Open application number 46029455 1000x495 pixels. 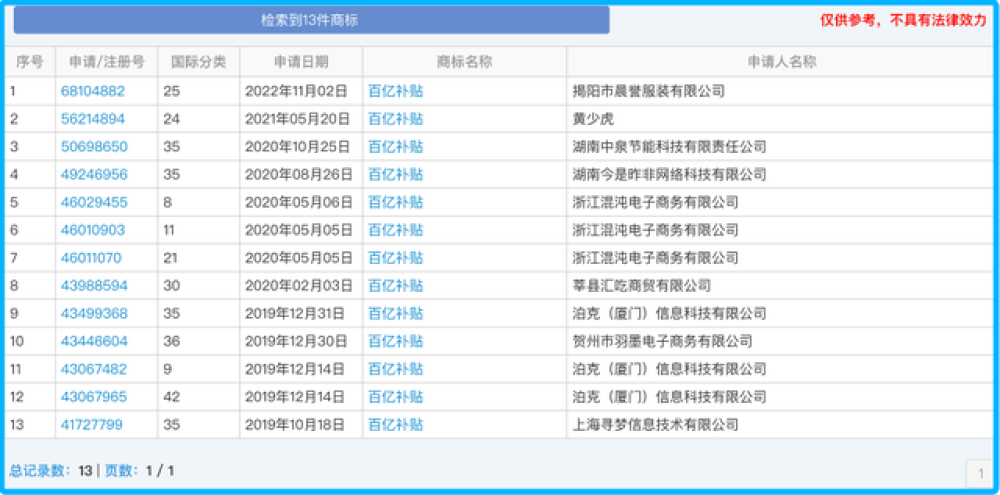pos(94,203)
